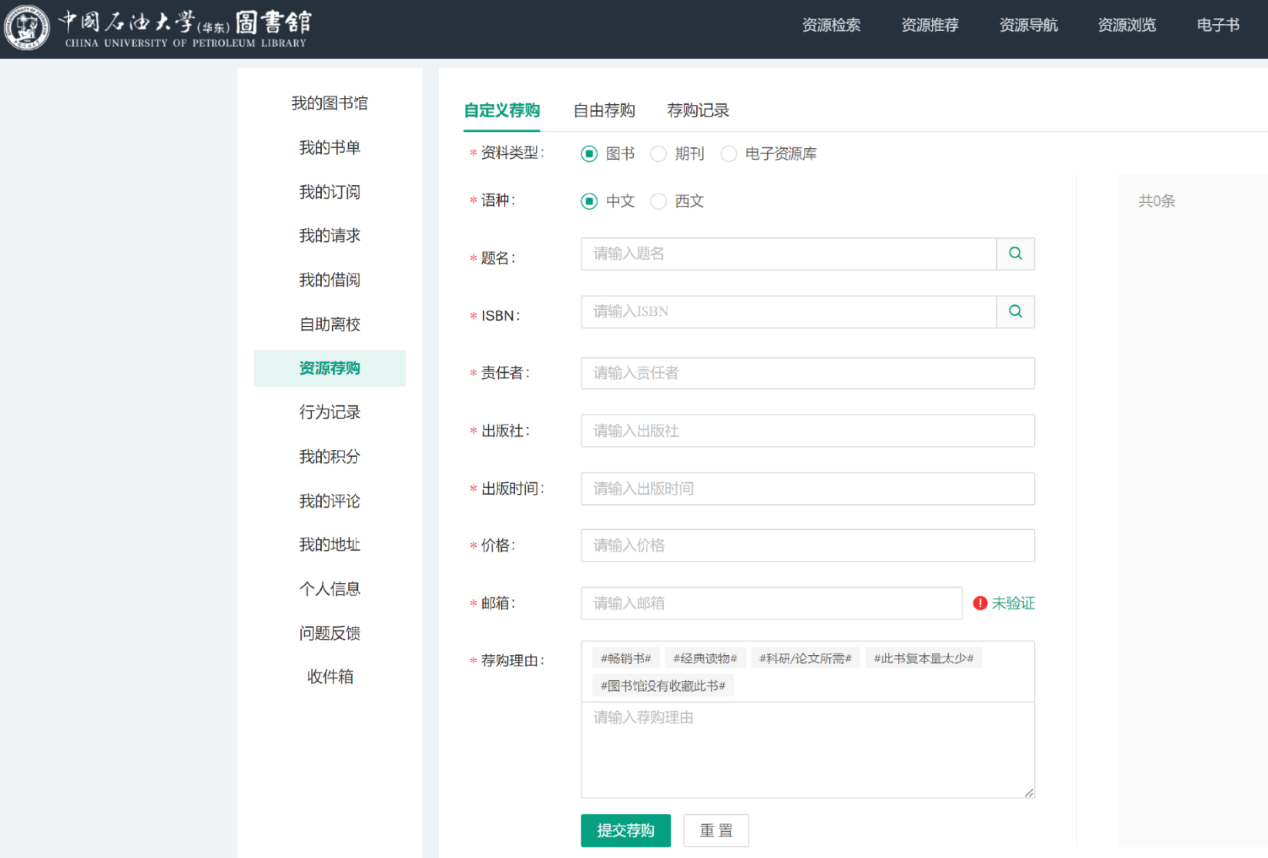This screenshot has width=1268, height=858.
Task: Go to 我的借阅 in the sidebar
Action: click(329, 280)
